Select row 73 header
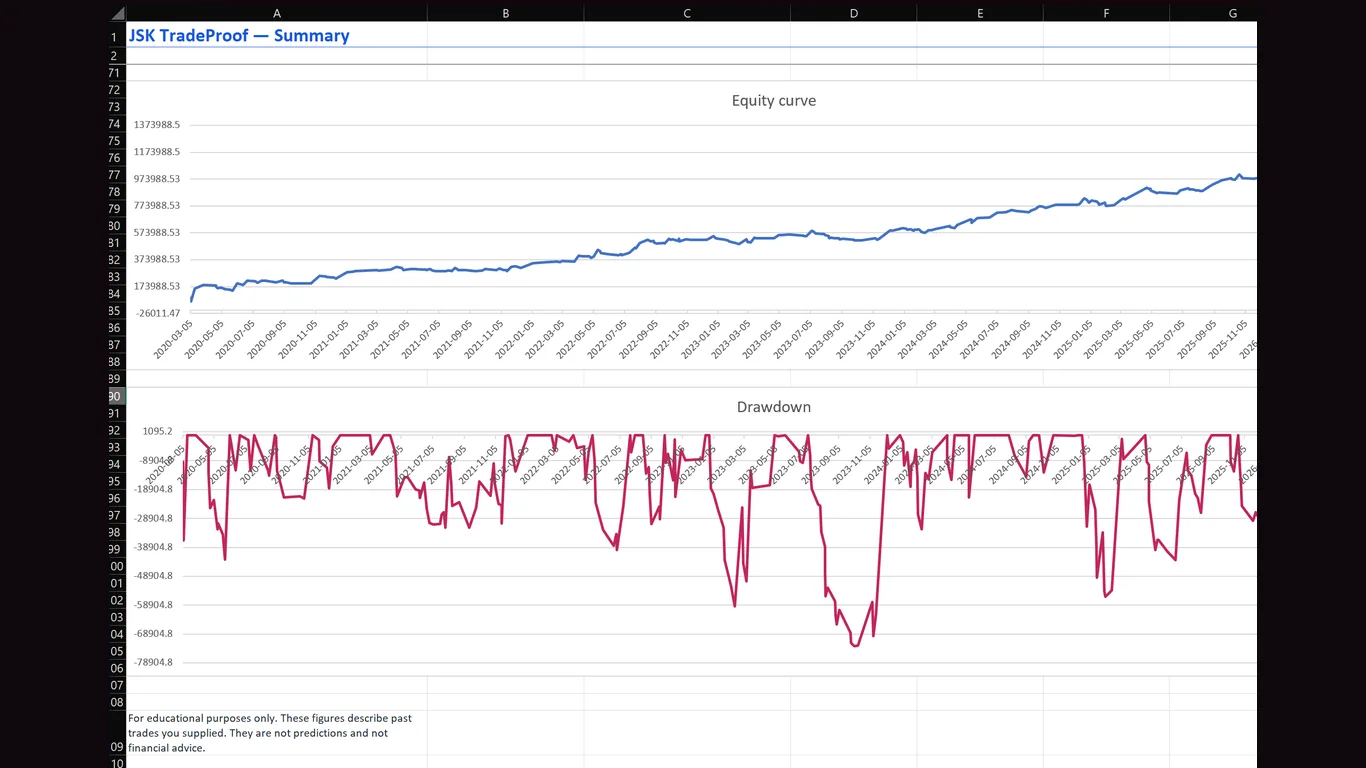This screenshot has height=768, width=1366. 117,107
